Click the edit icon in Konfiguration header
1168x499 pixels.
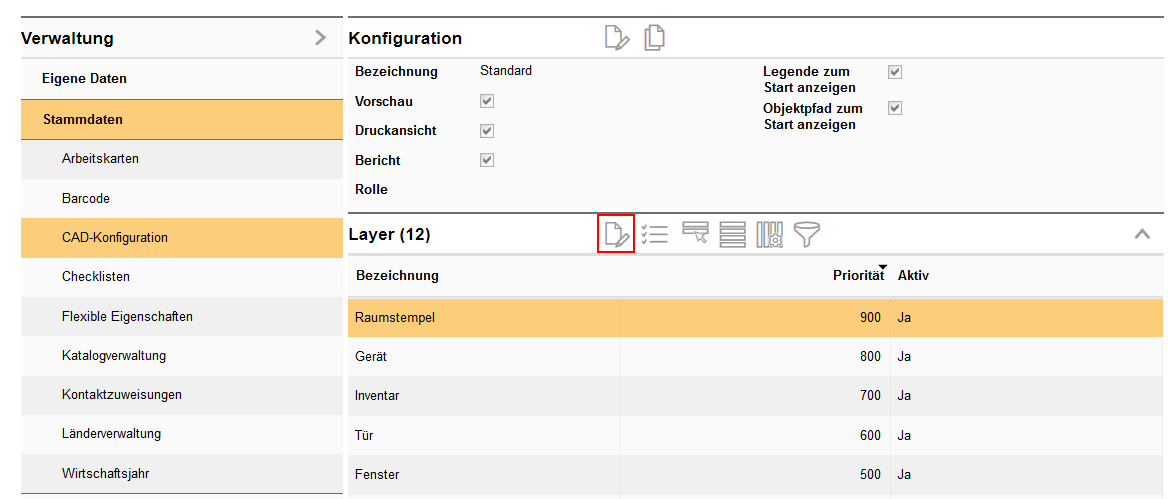pyautogui.click(x=617, y=38)
